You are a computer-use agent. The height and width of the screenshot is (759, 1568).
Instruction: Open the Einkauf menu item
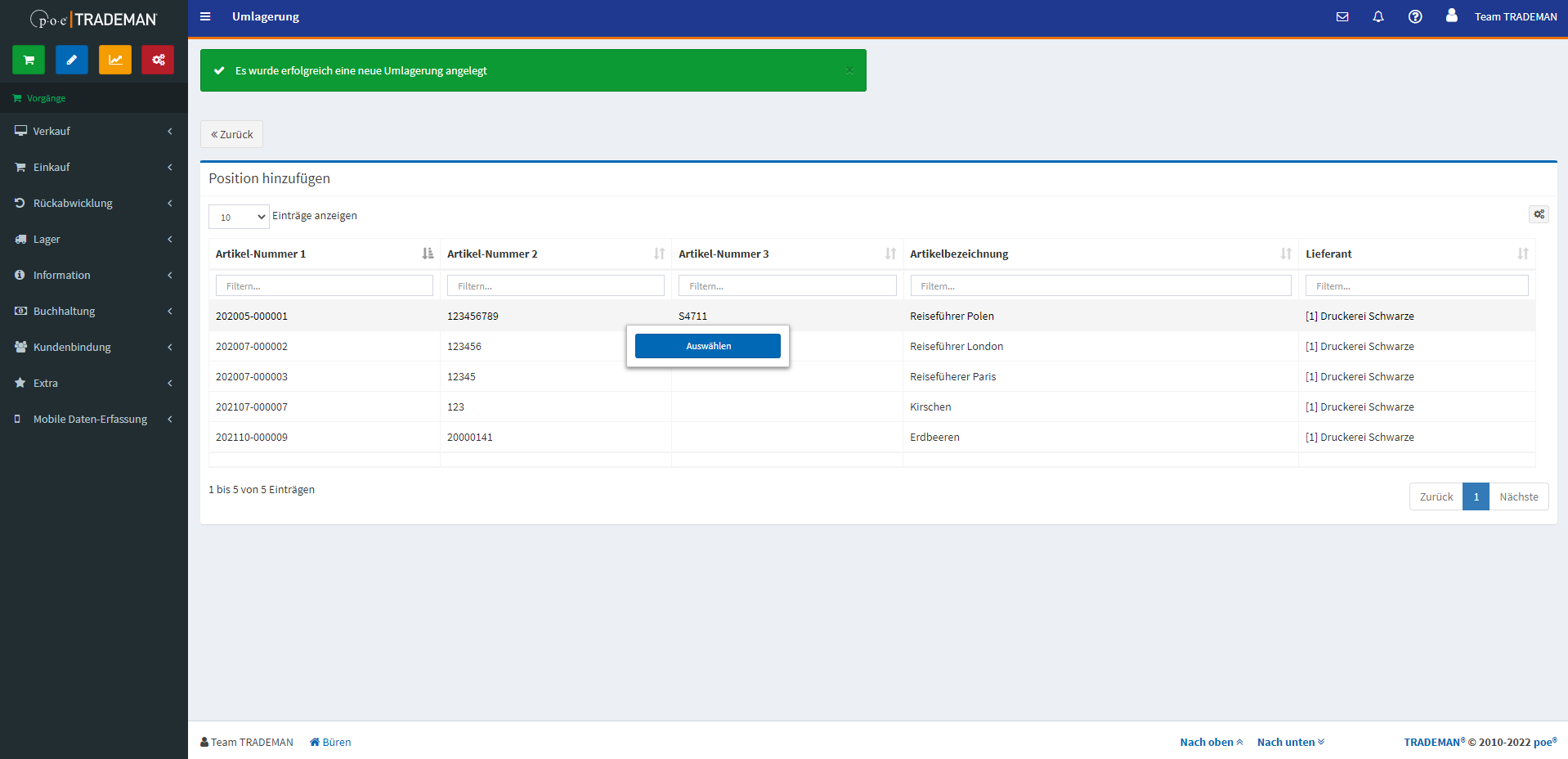pos(94,167)
